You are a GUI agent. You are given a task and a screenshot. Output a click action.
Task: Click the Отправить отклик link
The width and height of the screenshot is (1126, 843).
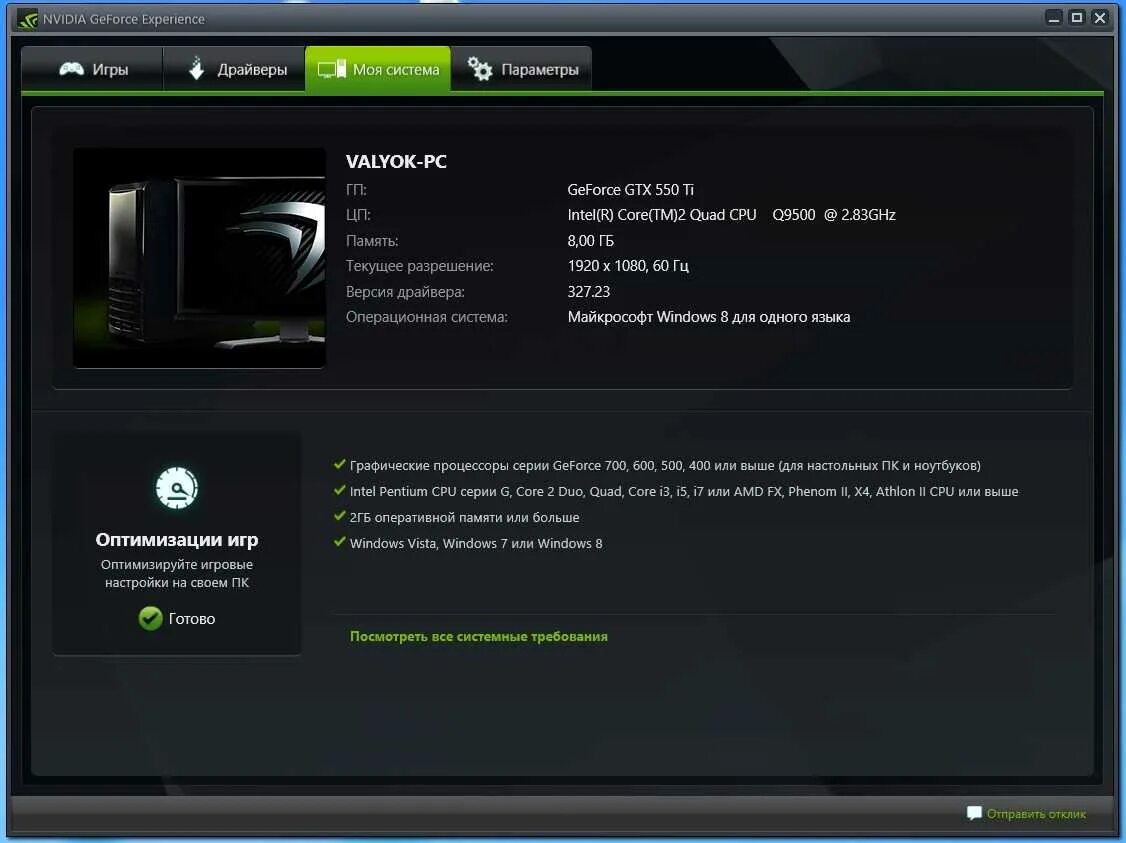point(1036,814)
